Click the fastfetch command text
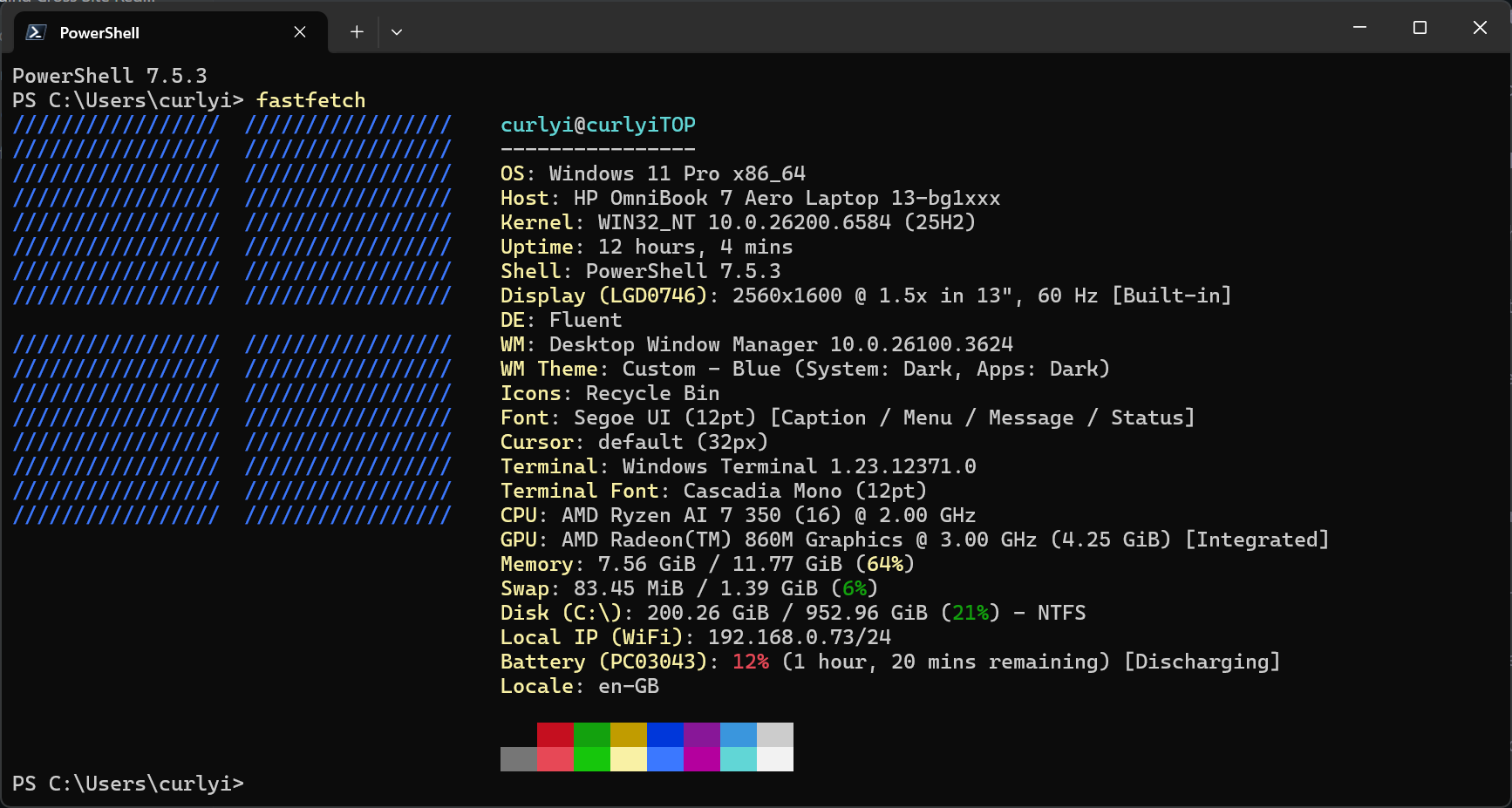The width and height of the screenshot is (1512, 808). tap(310, 100)
